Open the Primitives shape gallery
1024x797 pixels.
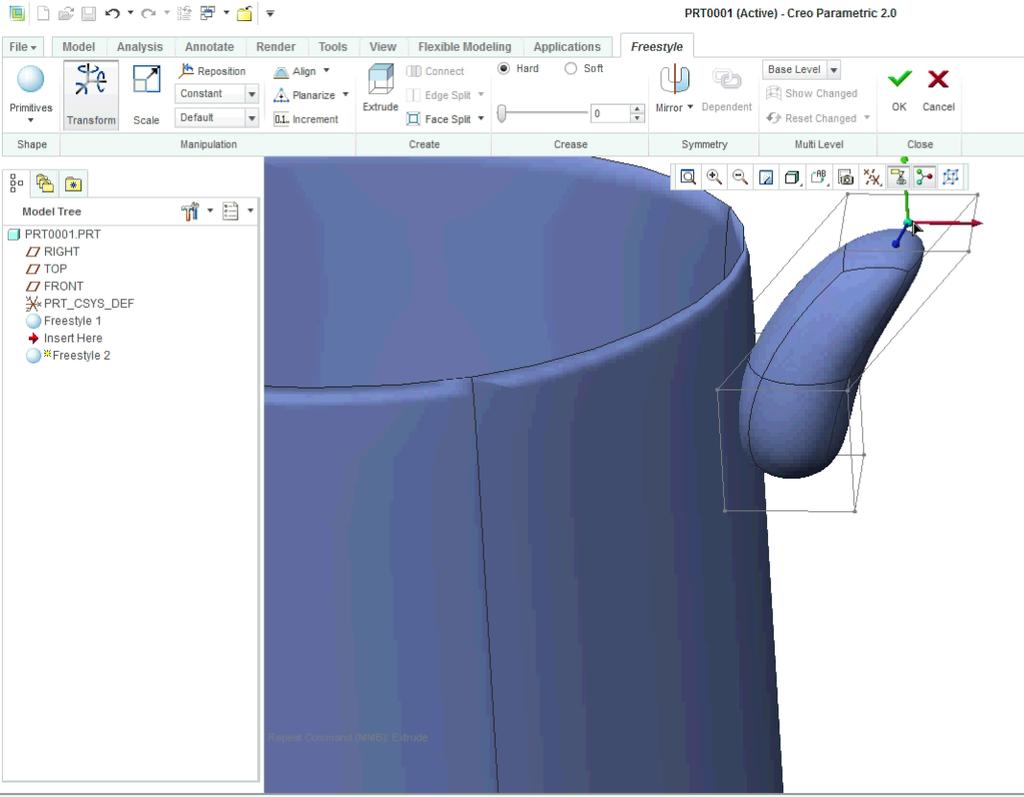(31, 94)
